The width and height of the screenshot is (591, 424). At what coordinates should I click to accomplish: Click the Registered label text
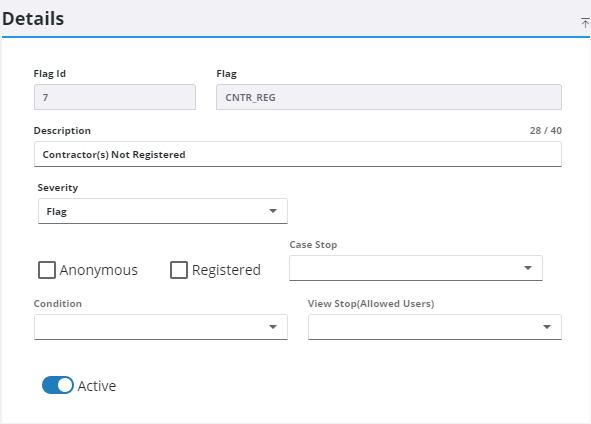tap(226, 270)
